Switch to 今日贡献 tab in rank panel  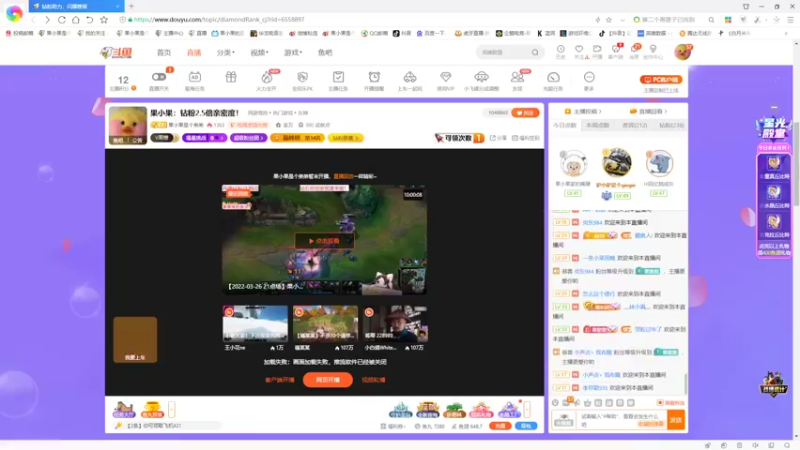pos(565,126)
